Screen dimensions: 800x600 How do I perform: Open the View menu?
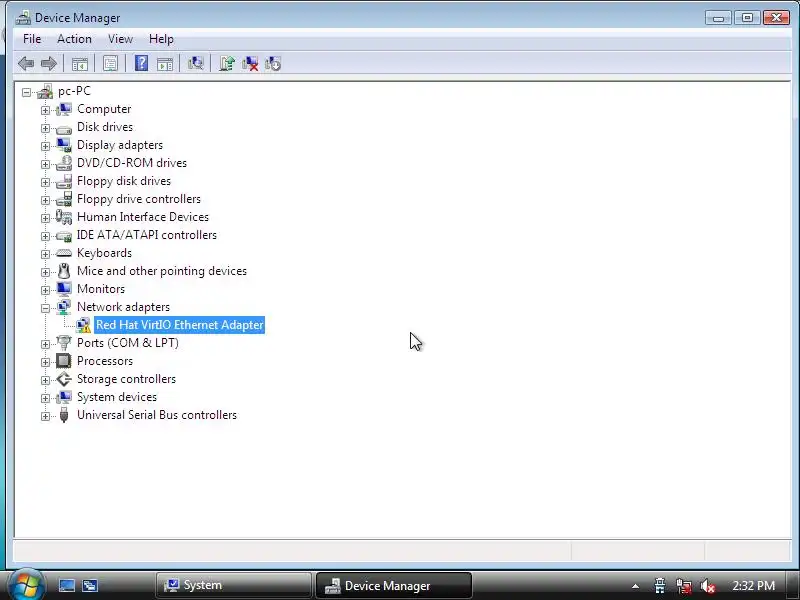tap(120, 39)
